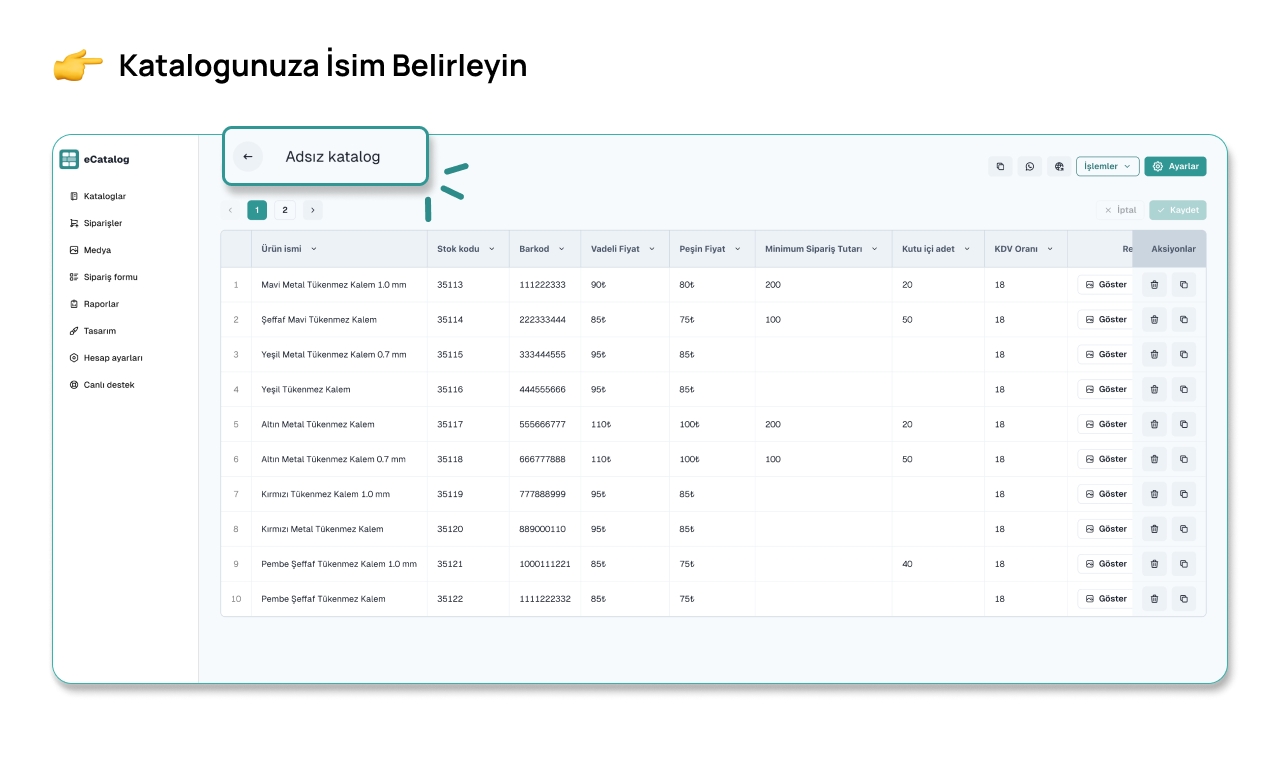Click the globe web link icon

[x=1059, y=167]
